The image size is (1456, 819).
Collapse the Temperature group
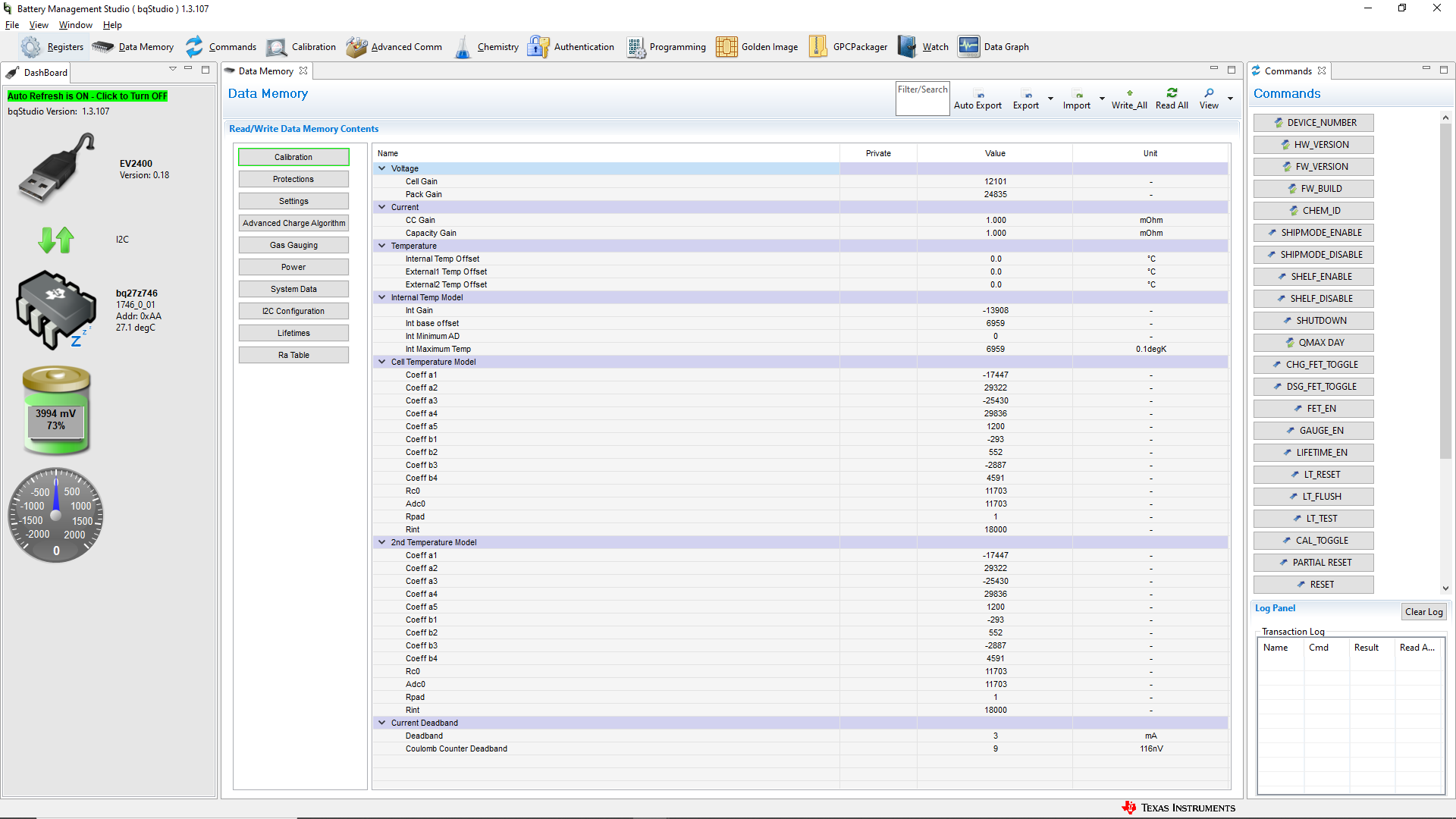382,246
